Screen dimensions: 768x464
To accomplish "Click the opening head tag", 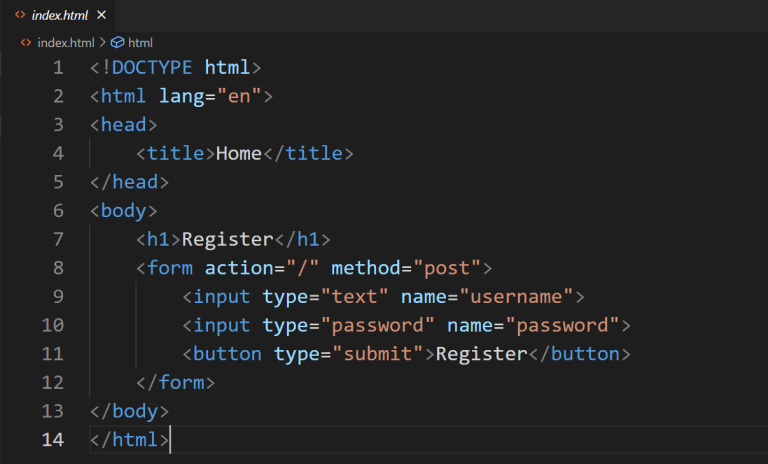I will [123, 125].
